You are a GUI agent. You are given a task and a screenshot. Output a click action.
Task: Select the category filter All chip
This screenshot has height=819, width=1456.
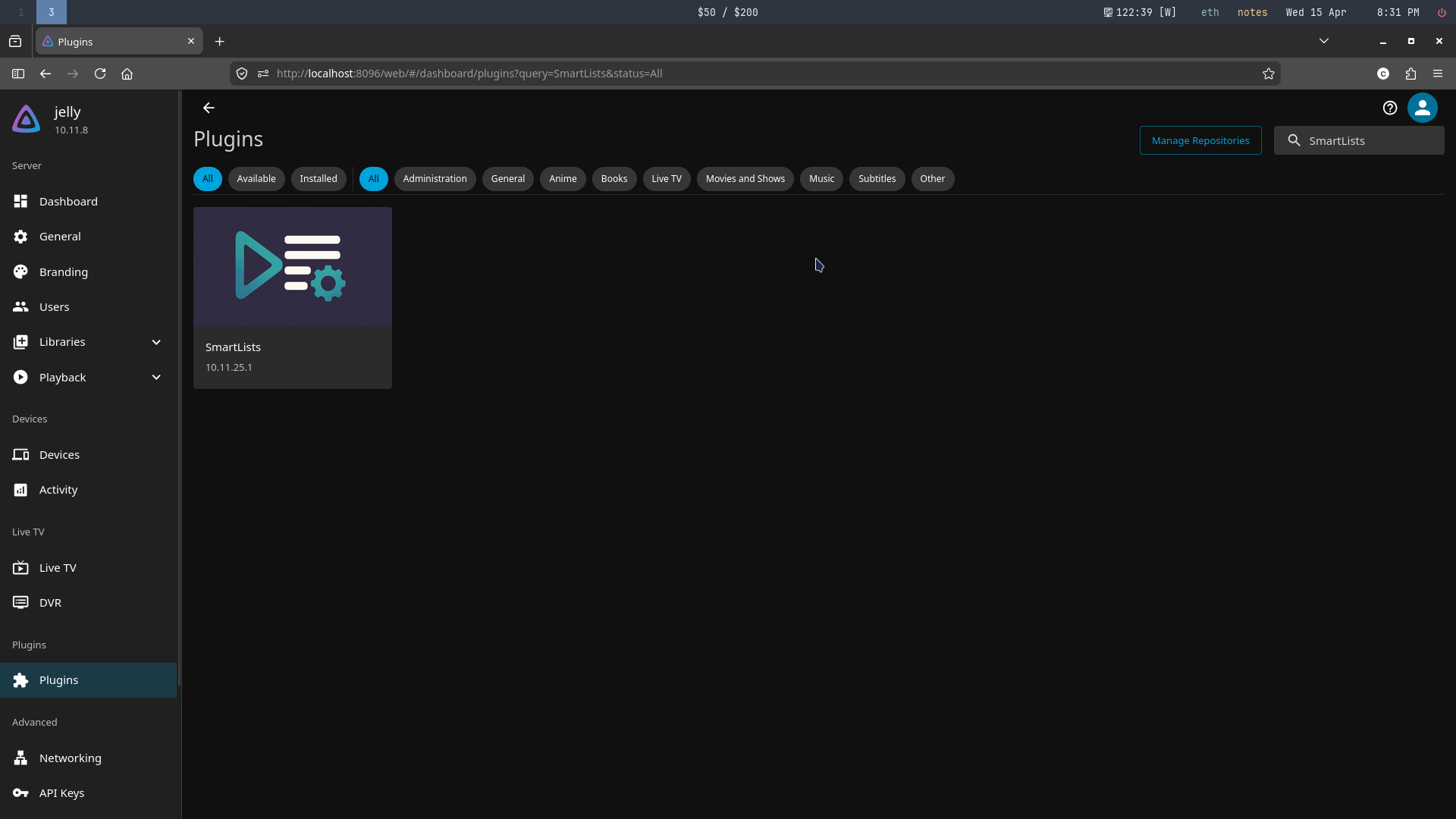(373, 179)
